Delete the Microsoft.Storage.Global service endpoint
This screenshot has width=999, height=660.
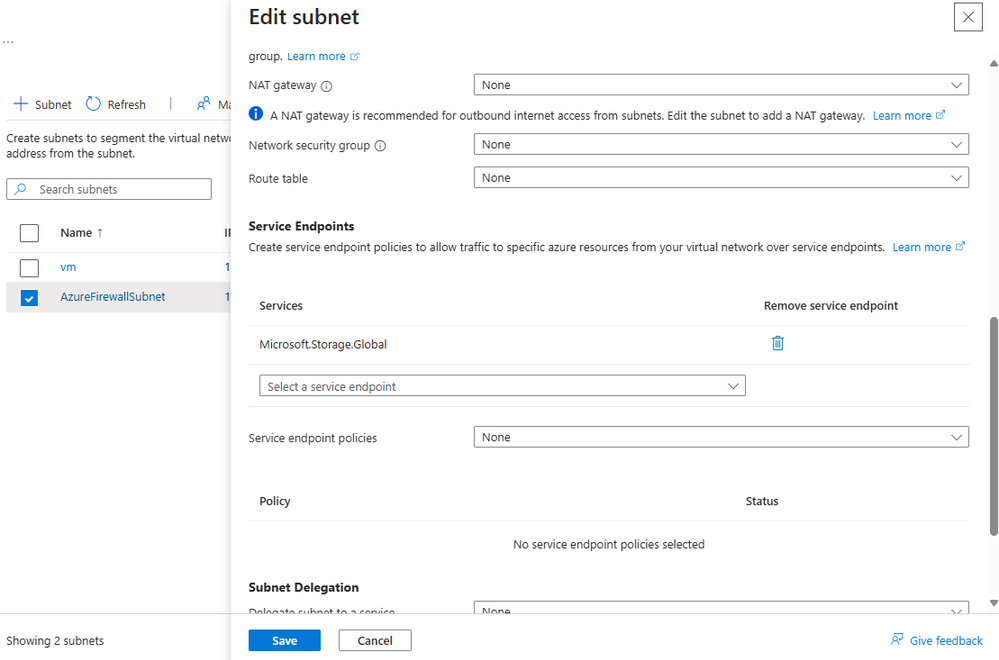pos(778,343)
